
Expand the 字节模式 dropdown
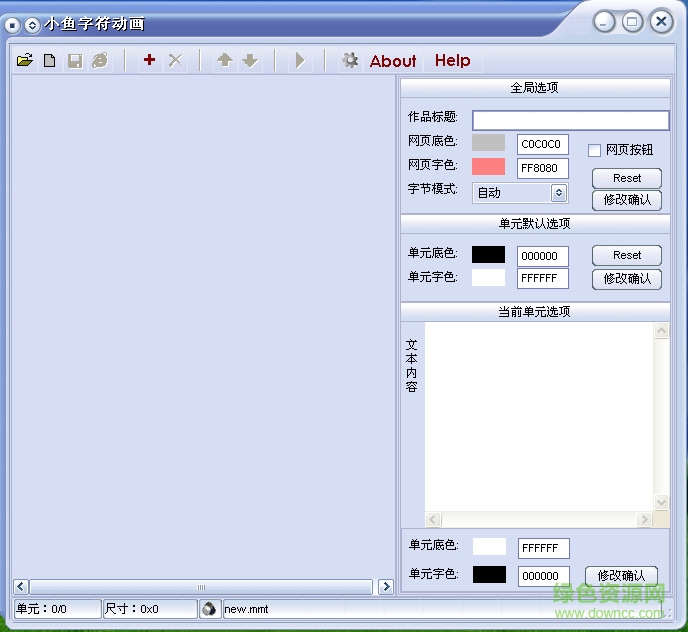pyautogui.click(x=558, y=193)
